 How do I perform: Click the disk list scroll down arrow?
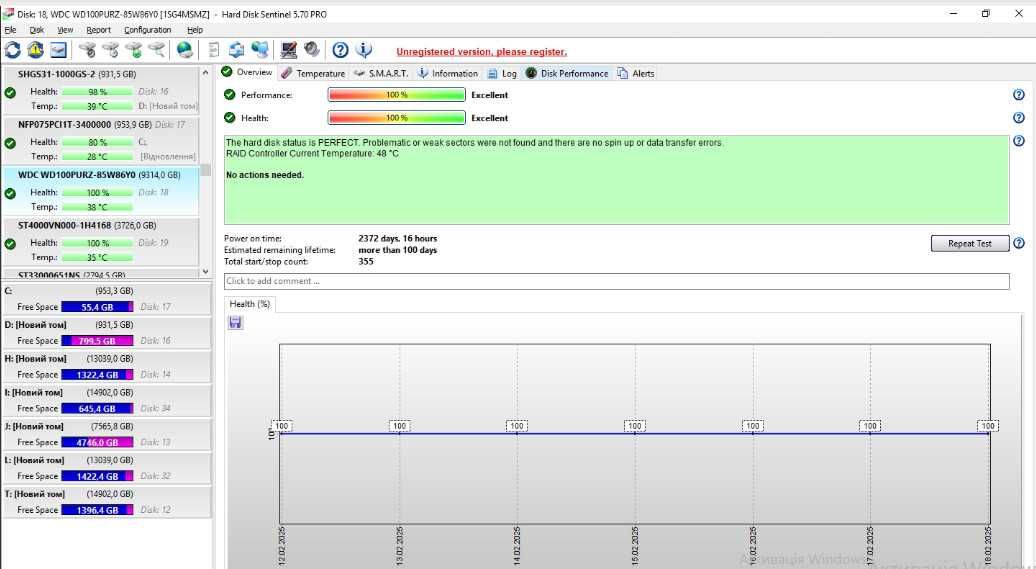tap(205, 272)
